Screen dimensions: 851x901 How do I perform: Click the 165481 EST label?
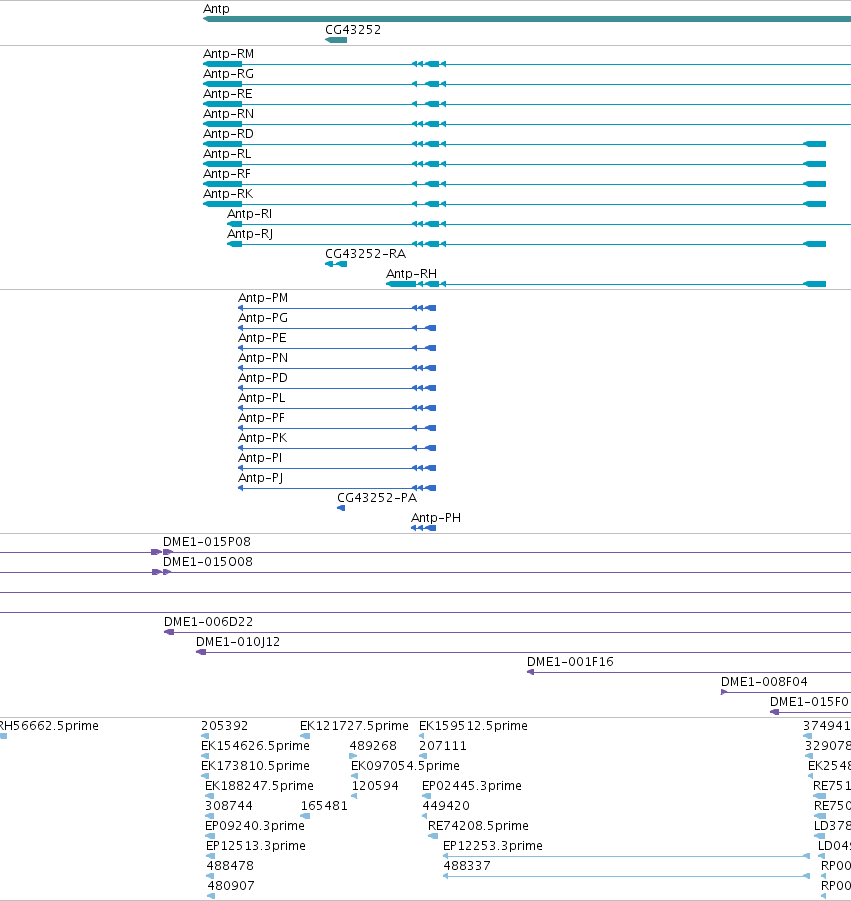point(324,806)
